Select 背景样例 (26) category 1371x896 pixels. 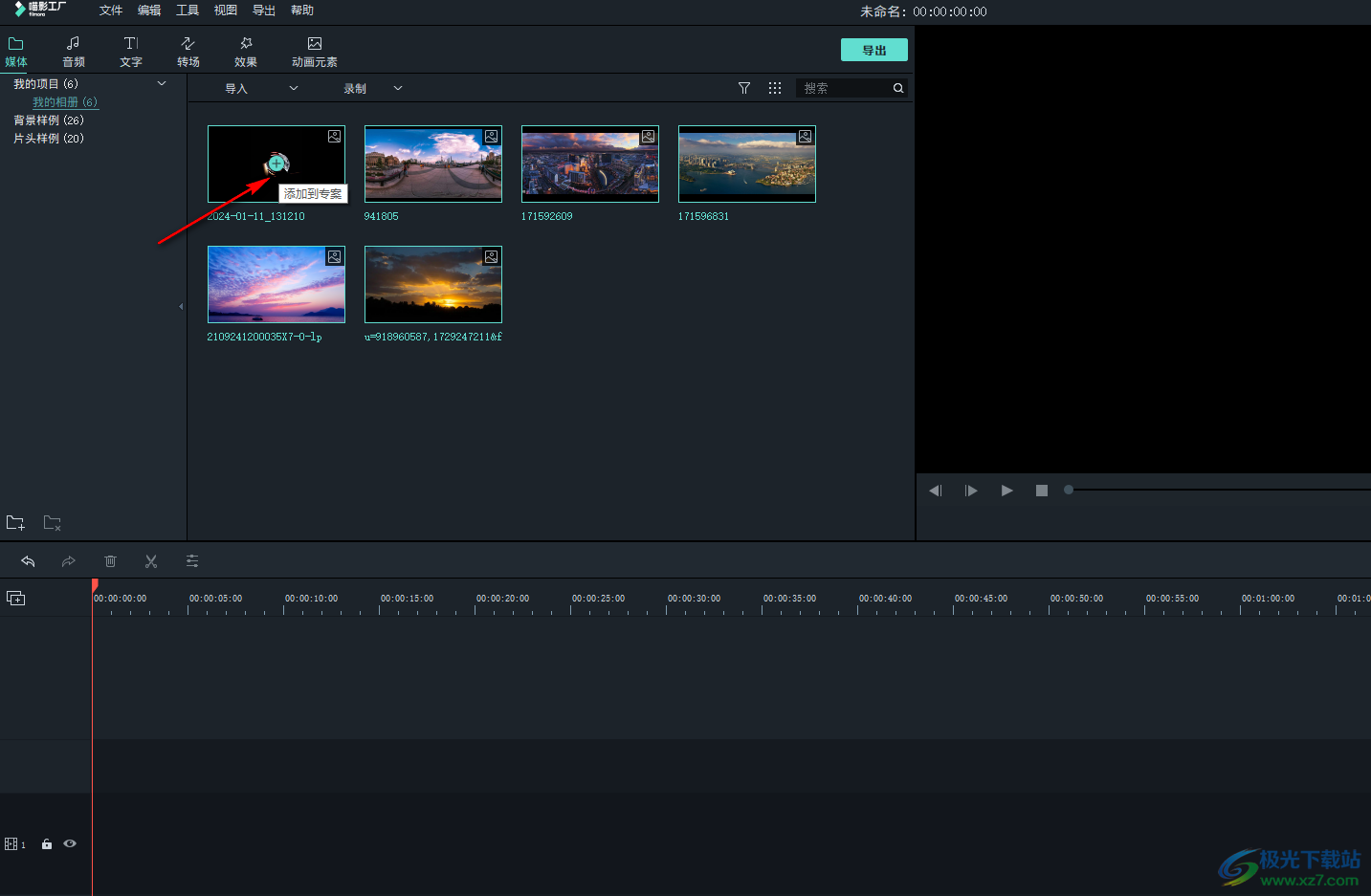click(49, 120)
